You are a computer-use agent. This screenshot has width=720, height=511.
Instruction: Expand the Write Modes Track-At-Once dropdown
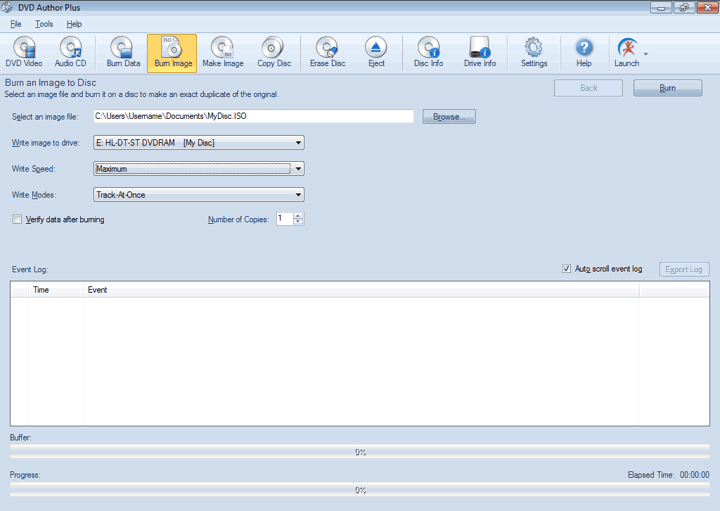(x=299, y=195)
